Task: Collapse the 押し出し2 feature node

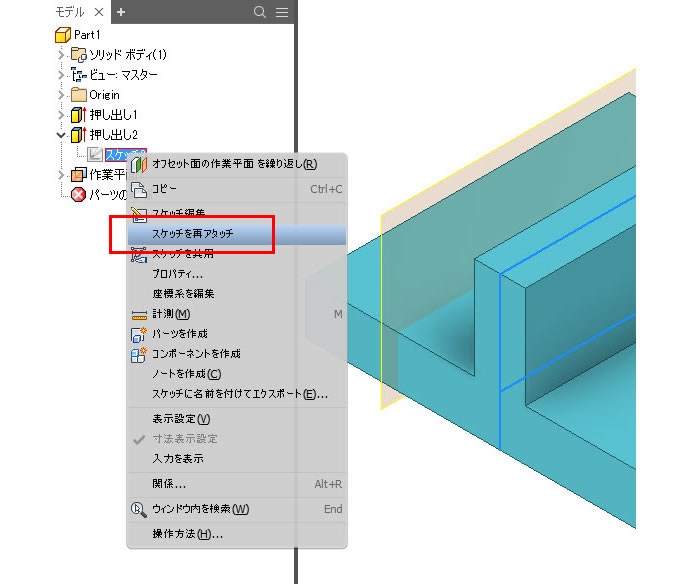Action: [61, 135]
